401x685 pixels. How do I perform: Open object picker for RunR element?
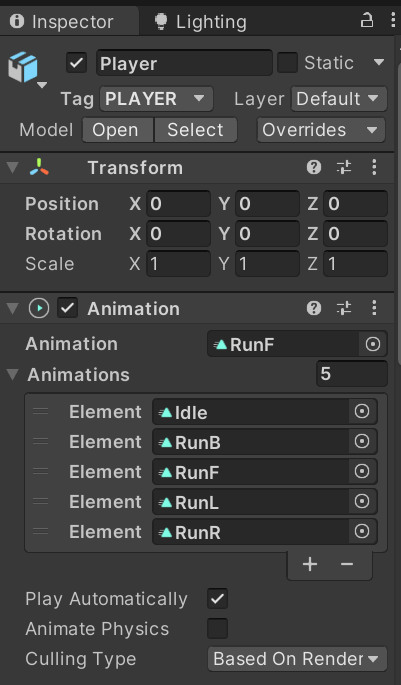pos(362,532)
